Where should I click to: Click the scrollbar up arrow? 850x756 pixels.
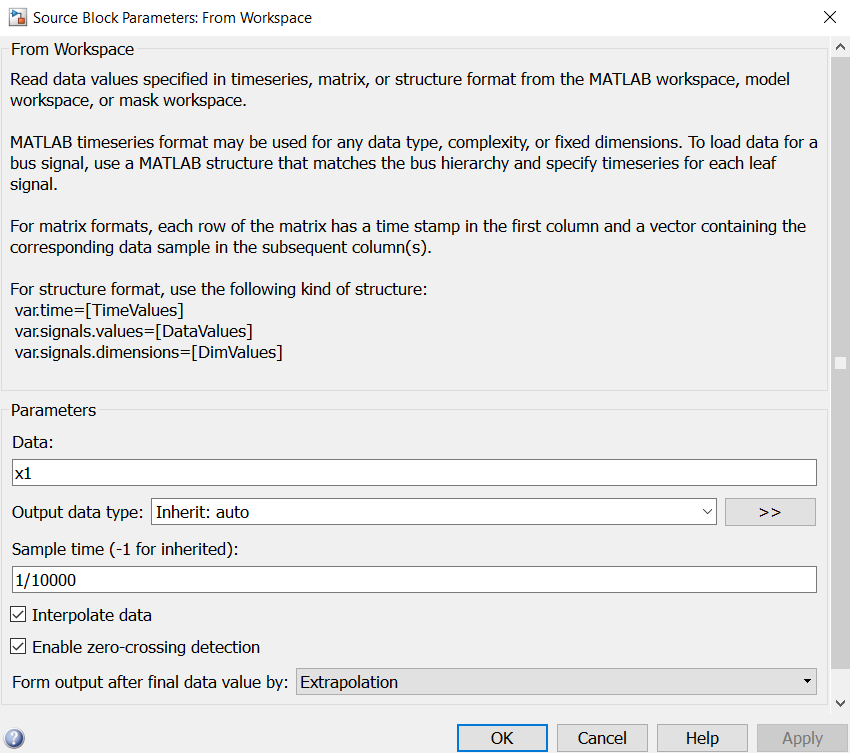[840, 45]
